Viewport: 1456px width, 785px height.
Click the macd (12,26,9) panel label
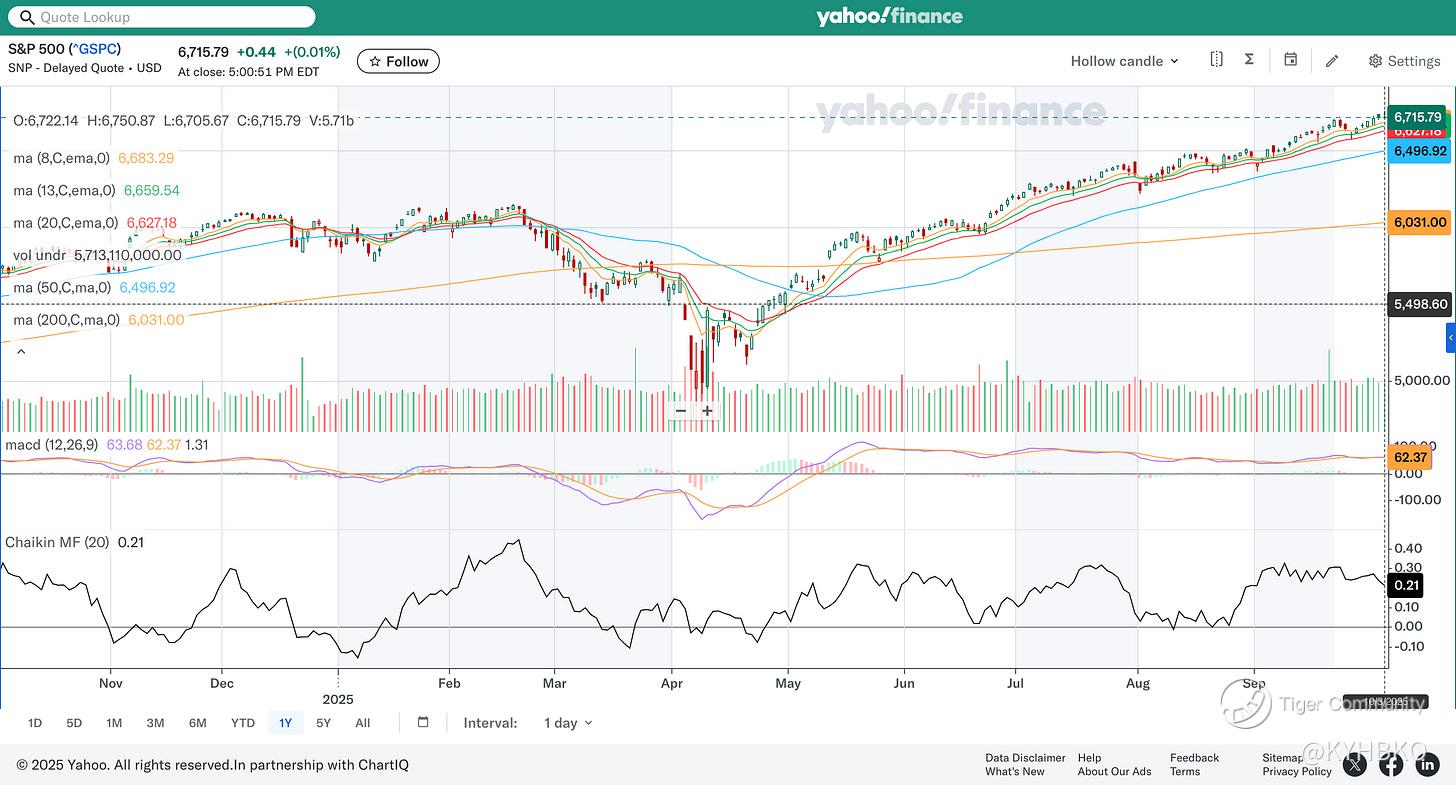[51, 443]
